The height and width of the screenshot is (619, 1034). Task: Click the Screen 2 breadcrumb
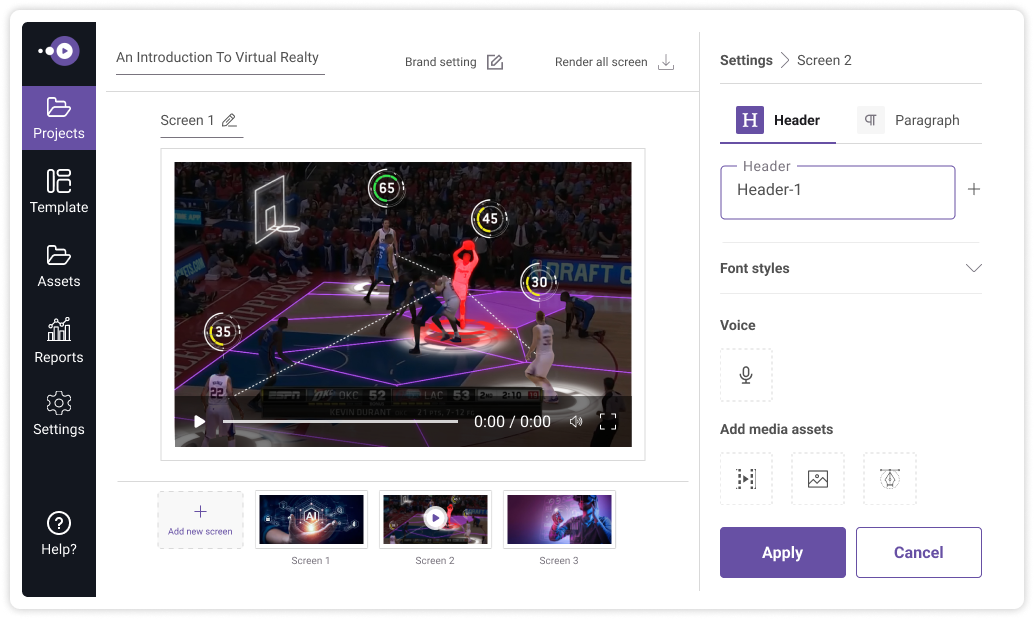(824, 60)
